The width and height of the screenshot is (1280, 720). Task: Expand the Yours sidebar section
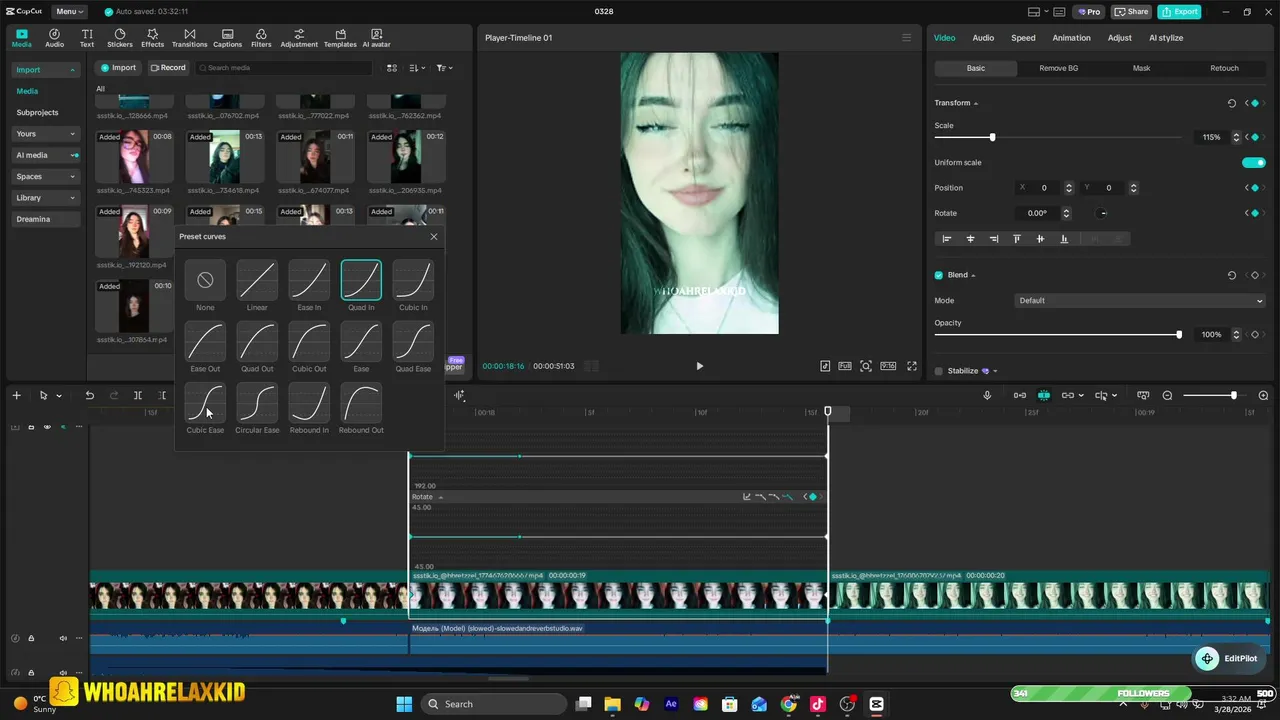(45, 134)
